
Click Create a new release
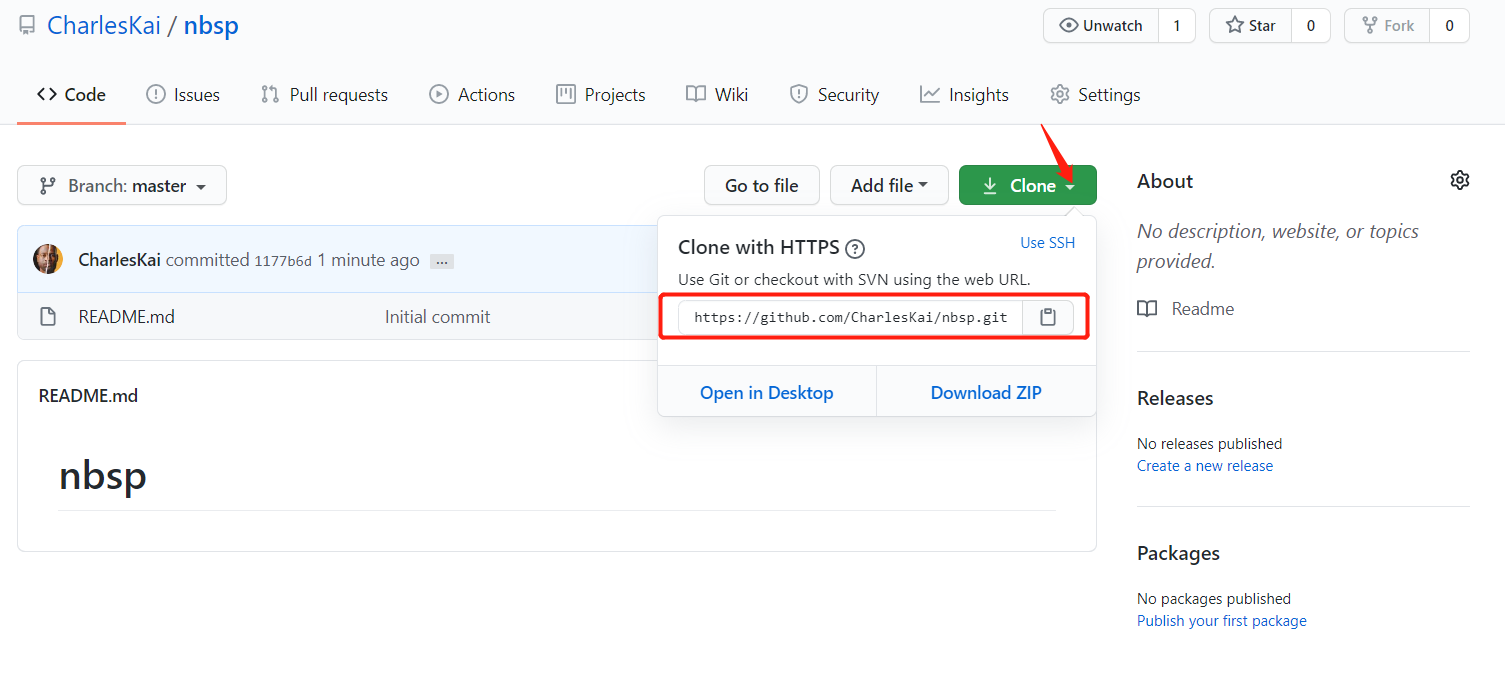pos(1205,466)
